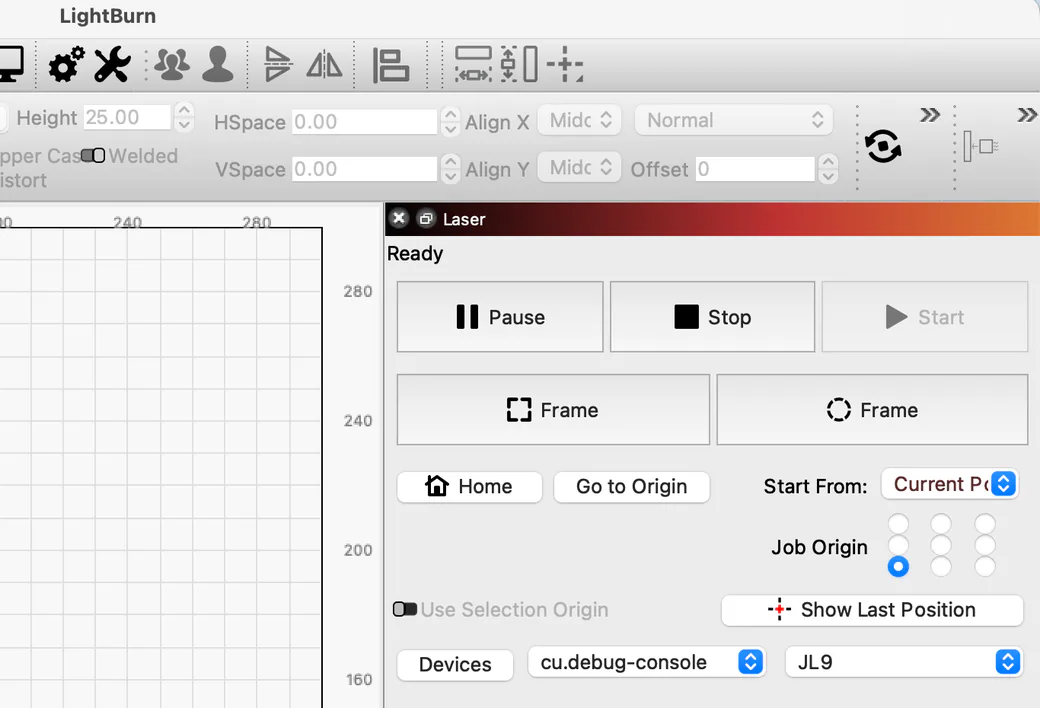1040x708 pixels.
Task: Click the circular rubber-band Frame button
Action: 872,410
